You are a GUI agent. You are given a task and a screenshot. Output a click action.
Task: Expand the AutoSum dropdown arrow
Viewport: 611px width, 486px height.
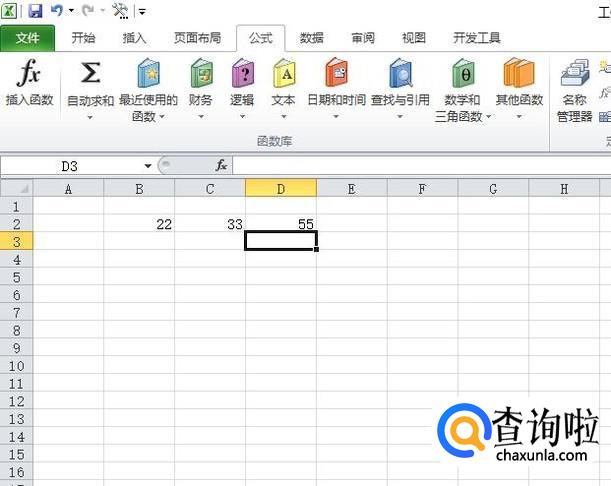pos(90,117)
